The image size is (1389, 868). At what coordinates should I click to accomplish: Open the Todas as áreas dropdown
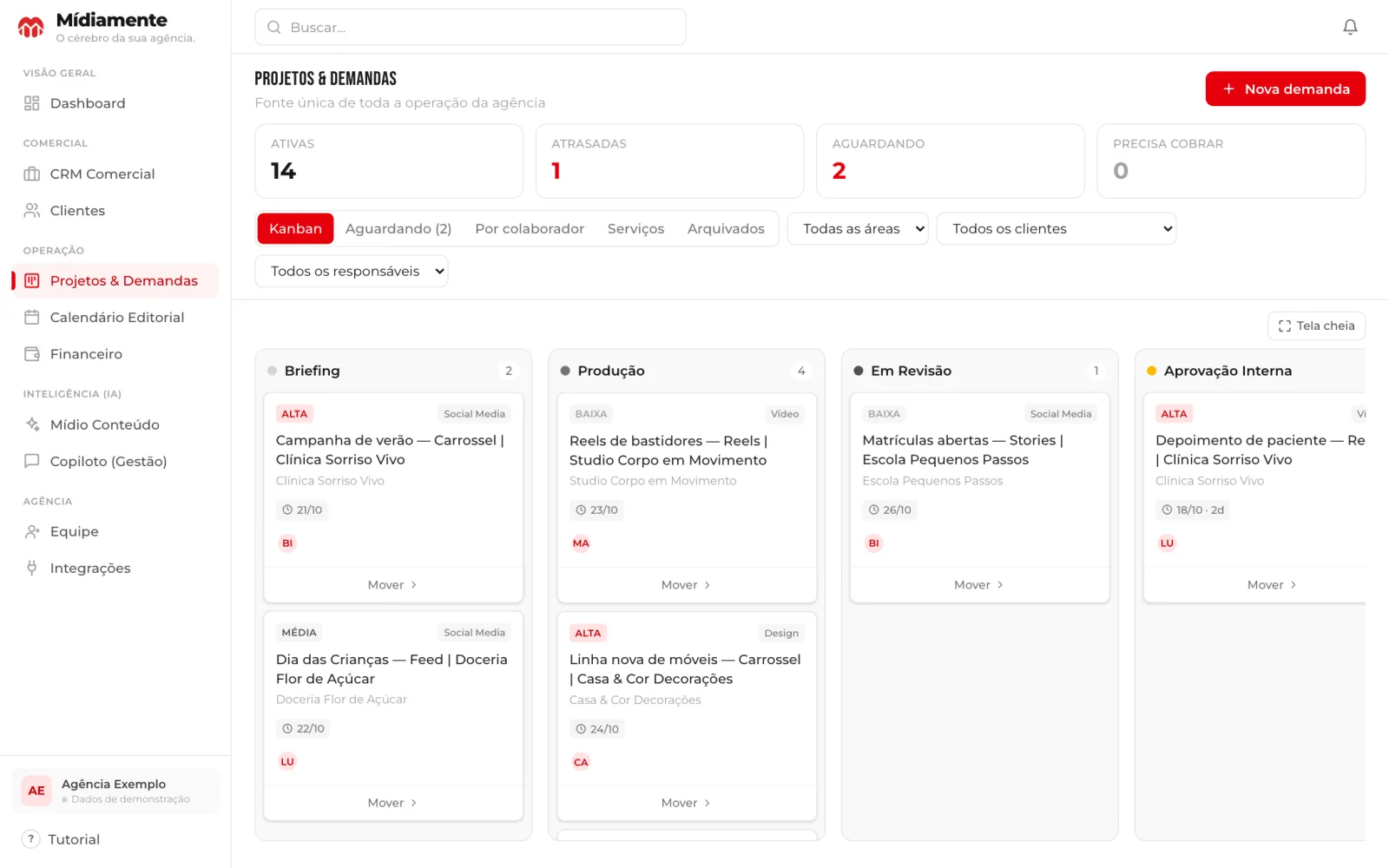858,229
